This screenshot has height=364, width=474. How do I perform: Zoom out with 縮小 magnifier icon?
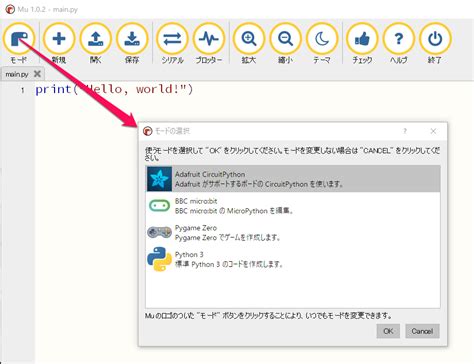click(x=285, y=39)
